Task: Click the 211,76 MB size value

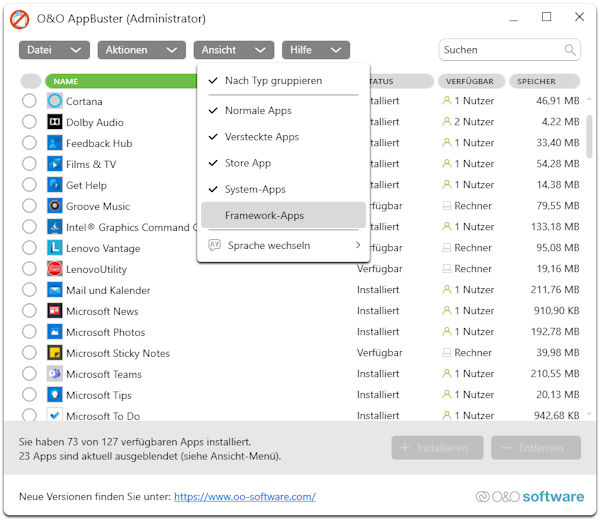Action: point(555,290)
